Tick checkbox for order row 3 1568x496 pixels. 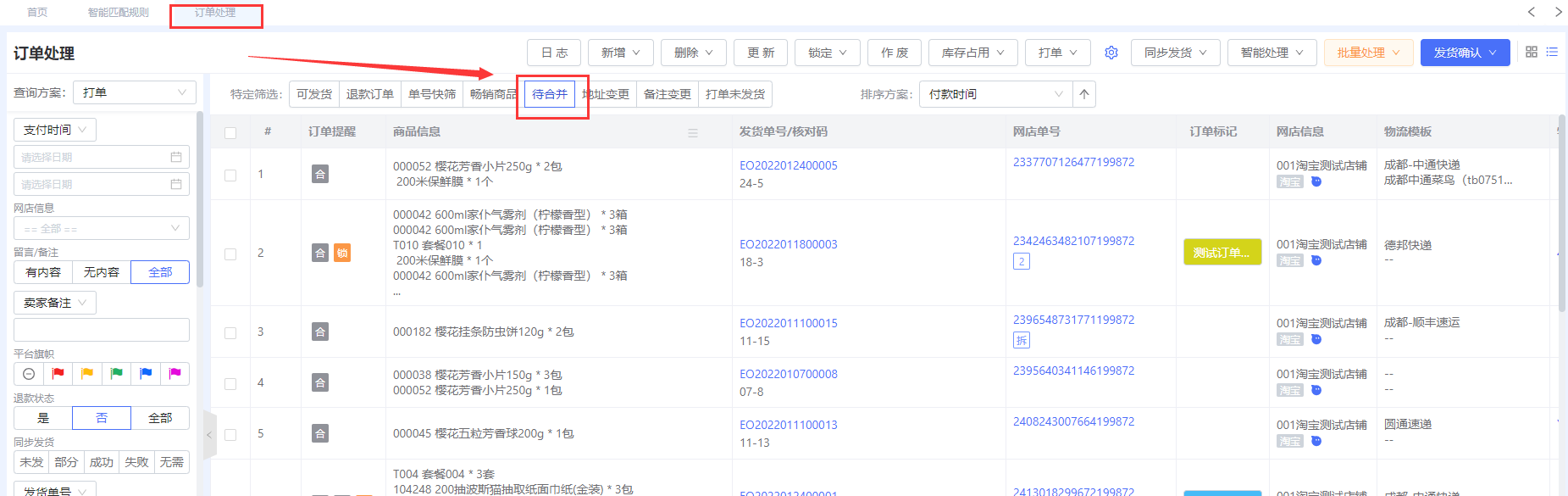click(230, 332)
